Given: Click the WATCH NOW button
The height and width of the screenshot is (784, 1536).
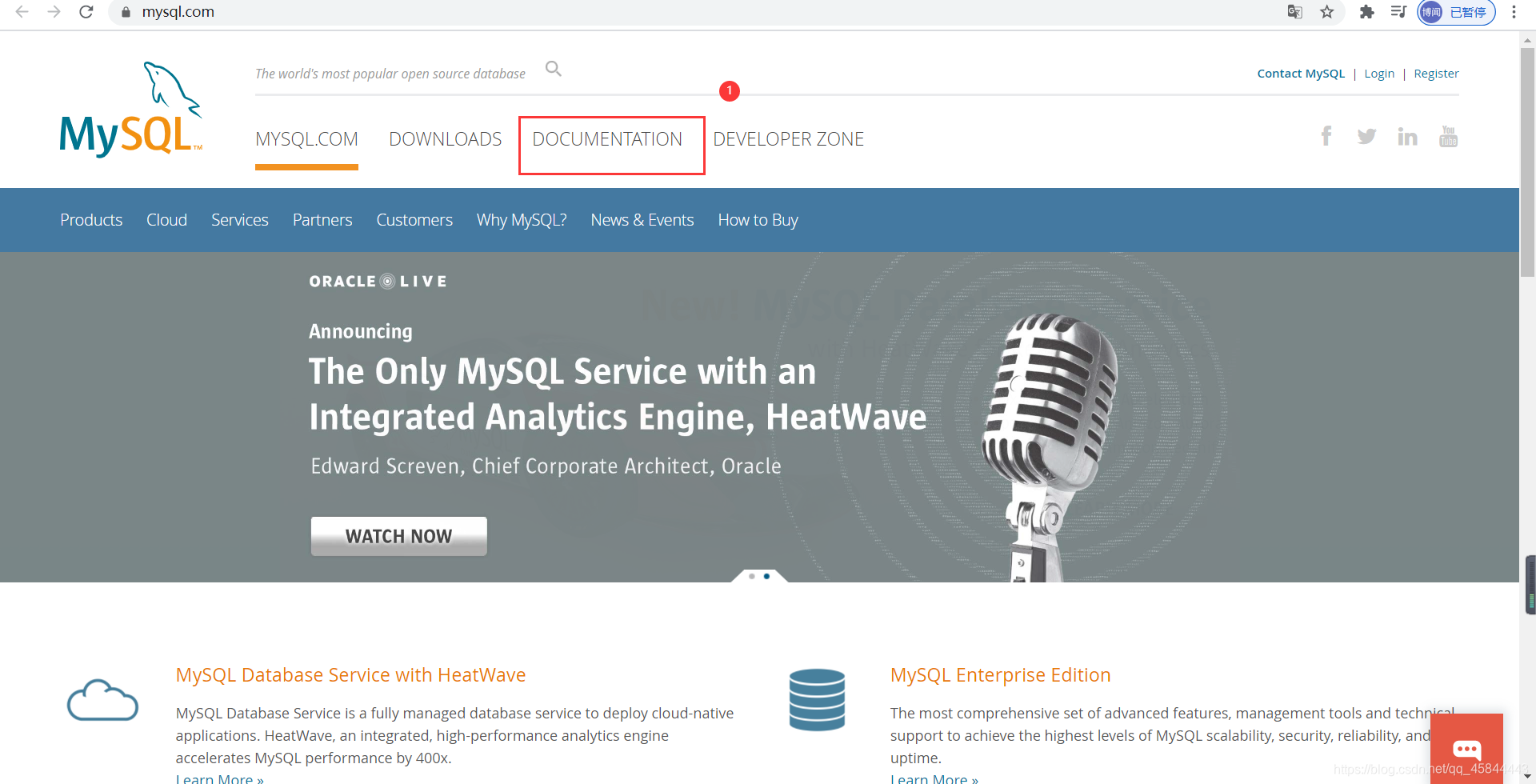Looking at the screenshot, I should [398, 536].
